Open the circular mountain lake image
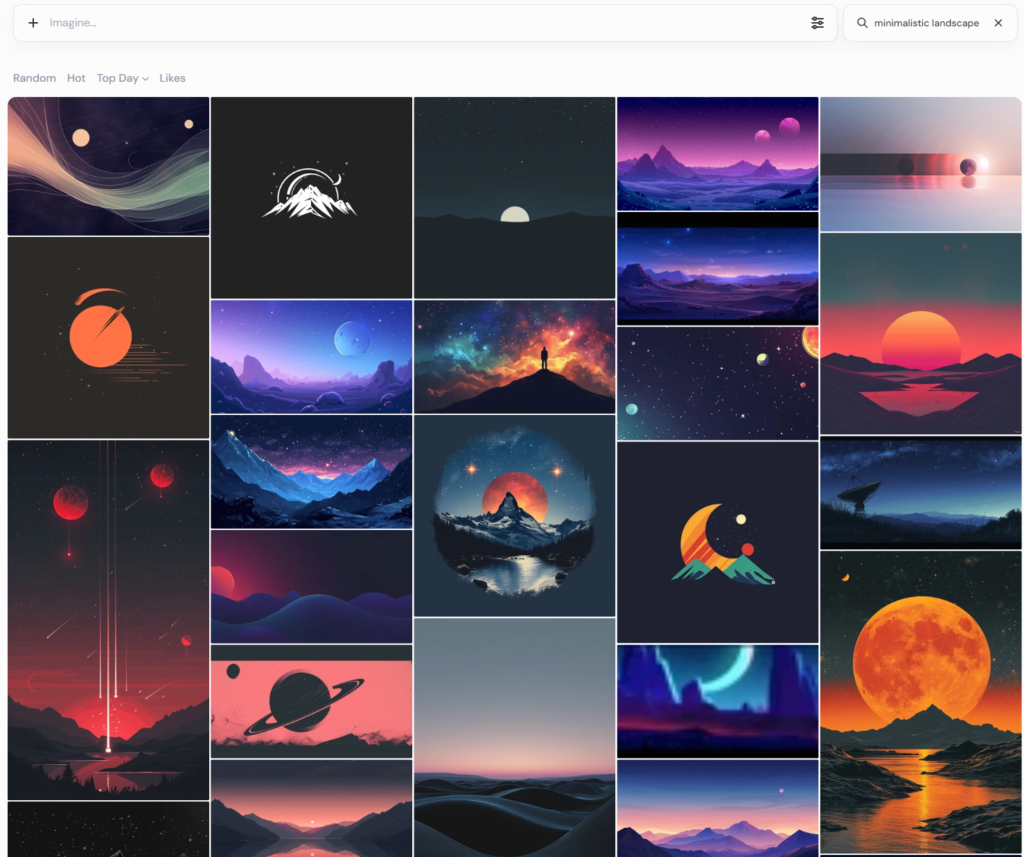1024x857 pixels. tap(514, 516)
